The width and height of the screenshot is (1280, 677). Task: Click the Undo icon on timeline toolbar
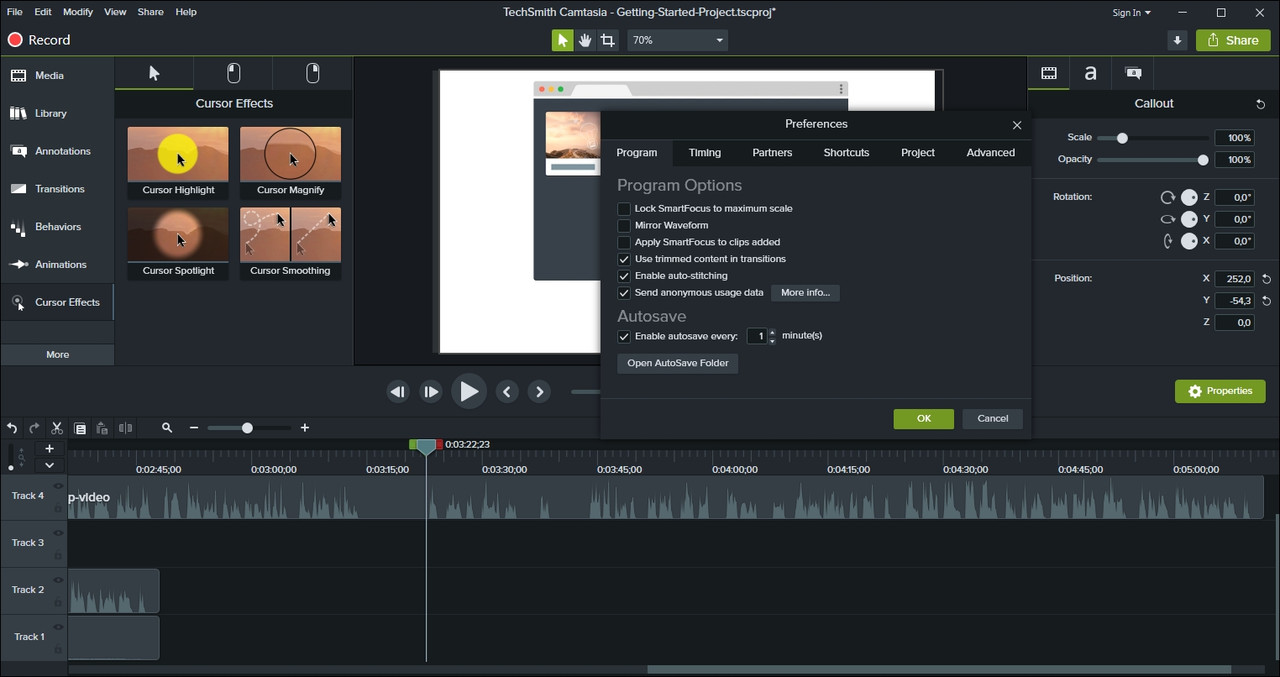12,428
